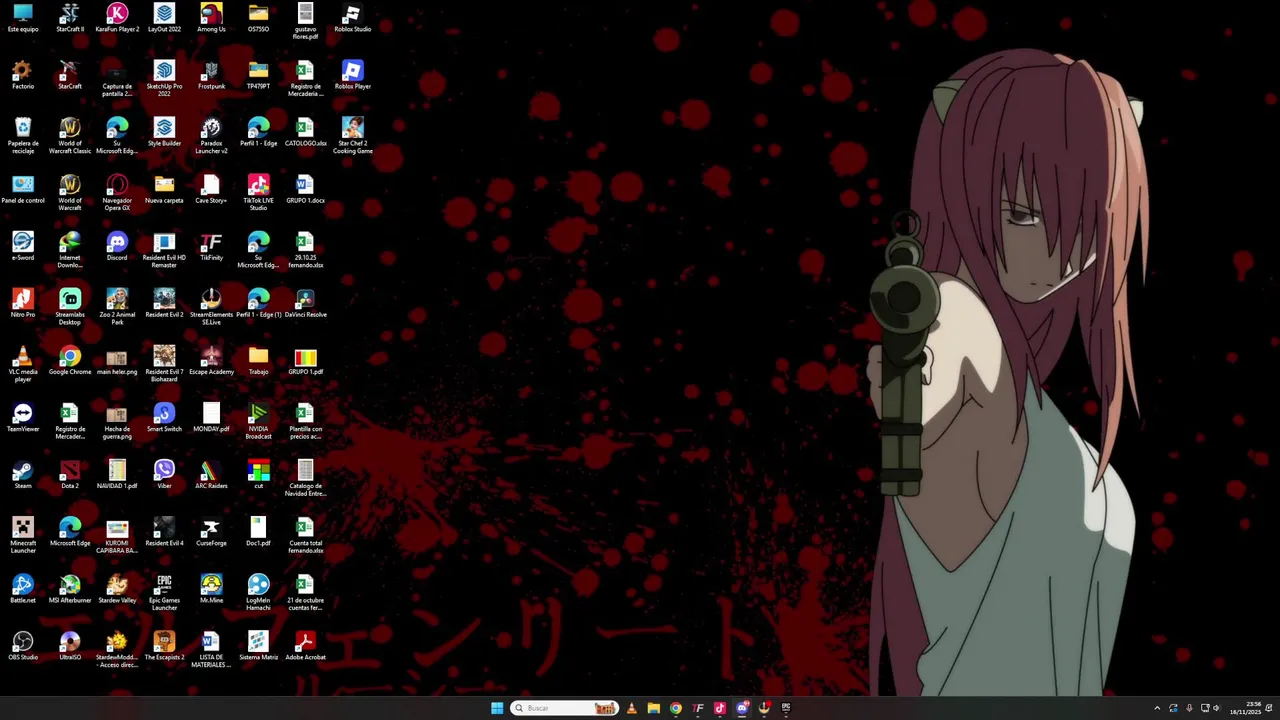Select the Epic Games Launcher desktop icon
This screenshot has height=720, width=1280.
pos(164,591)
